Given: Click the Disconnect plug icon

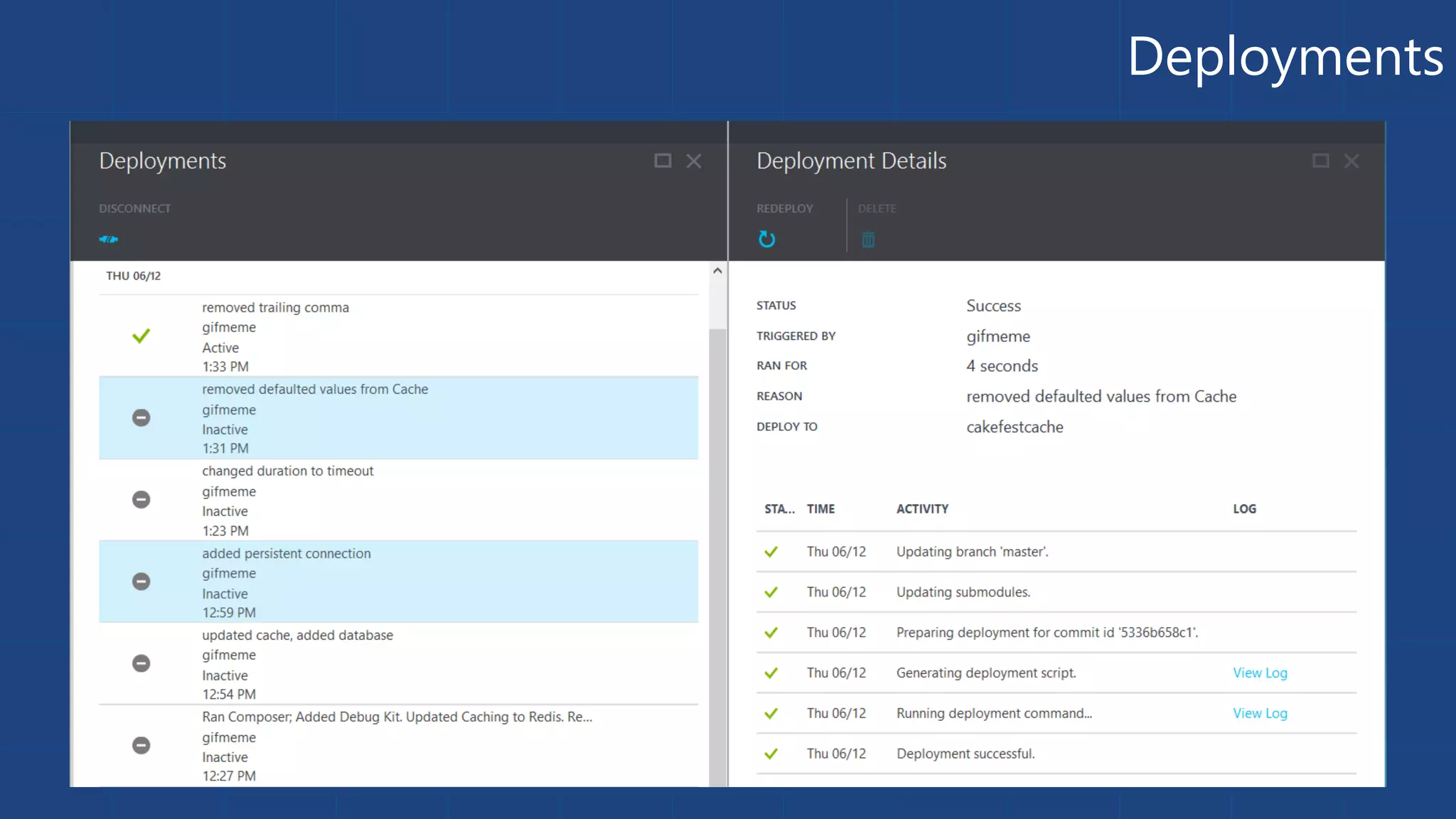Looking at the screenshot, I should pyautogui.click(x=108, y=239).
